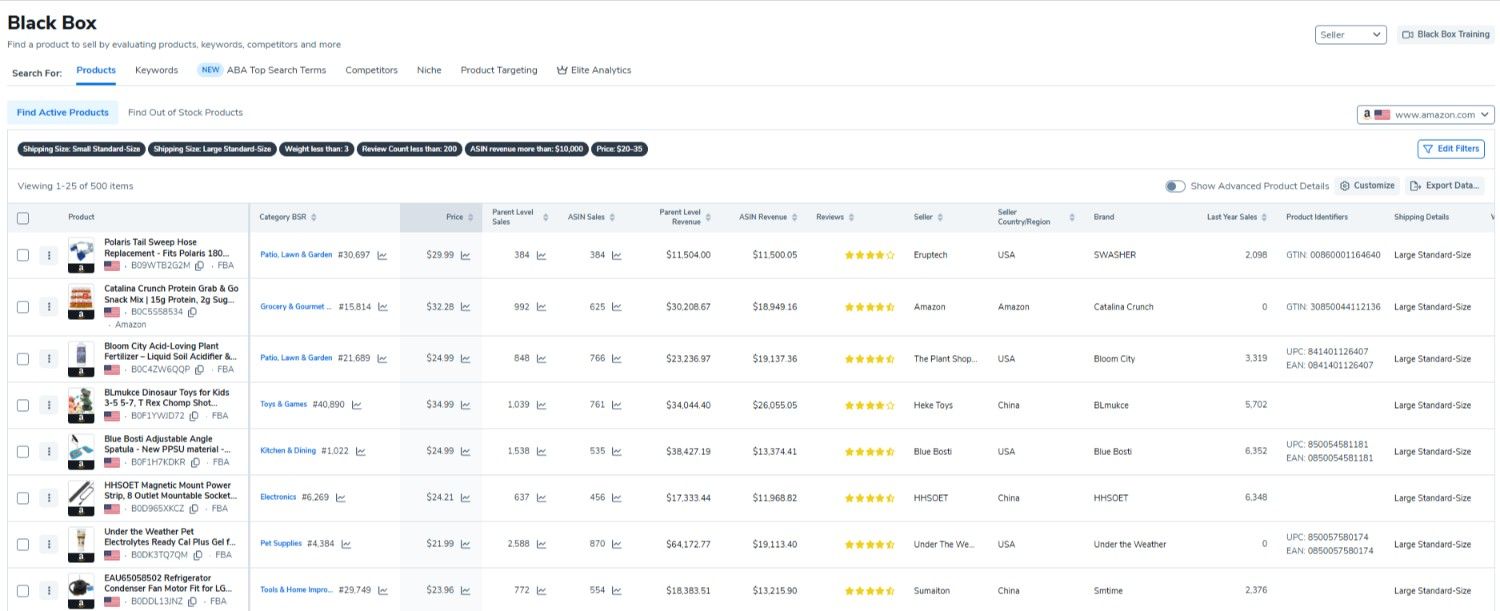Open the three-dot menu for BLmukce Dinosaur Toys
The image size is (1500, 611).
tap(48, 405)
